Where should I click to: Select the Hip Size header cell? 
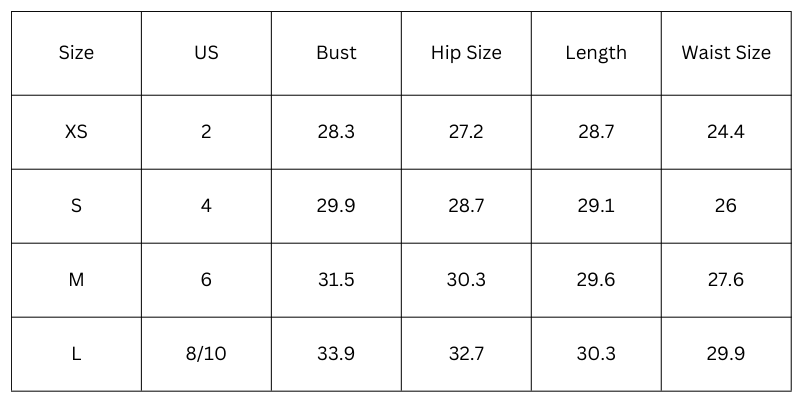[466, 53]
